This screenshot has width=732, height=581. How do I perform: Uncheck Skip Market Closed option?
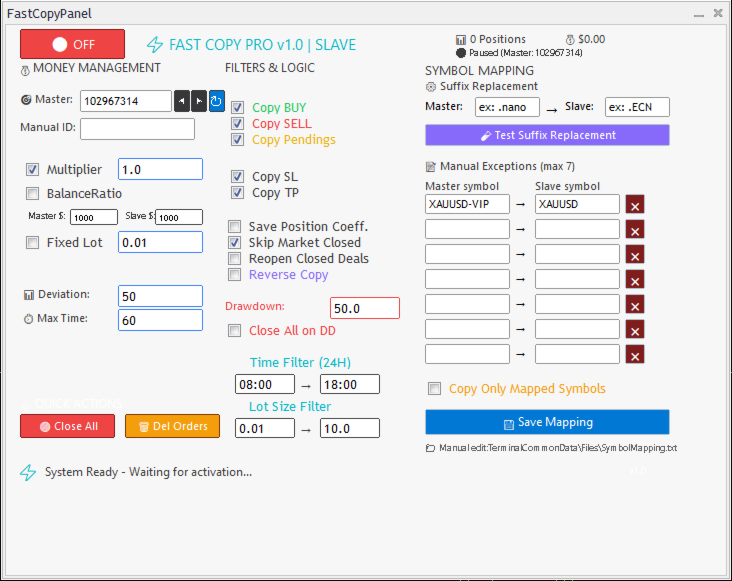pyautogui.click(x=234, y=243)
